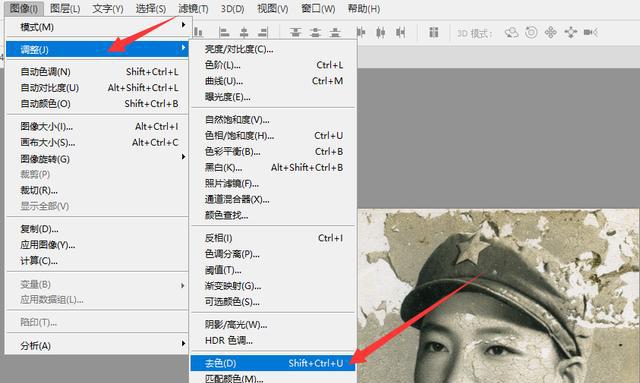Choose 应用图像(Y)... menu item
This screenshot has width=640, height=383.
click(97, 245)
